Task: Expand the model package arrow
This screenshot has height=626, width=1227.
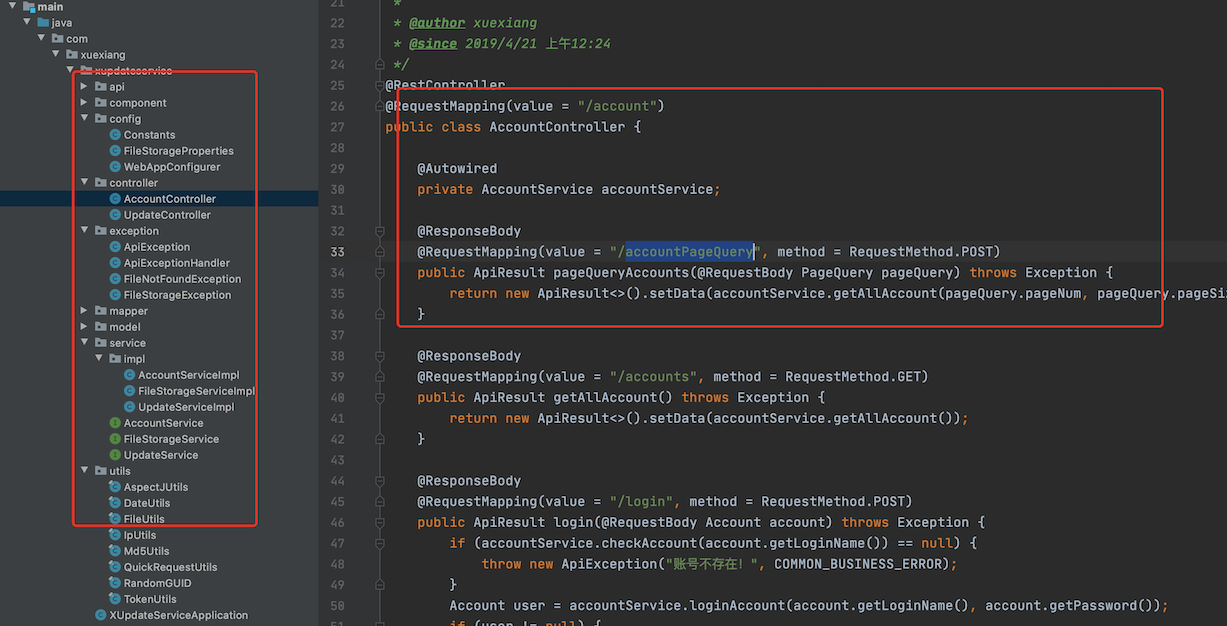Action: click(85, 327)
